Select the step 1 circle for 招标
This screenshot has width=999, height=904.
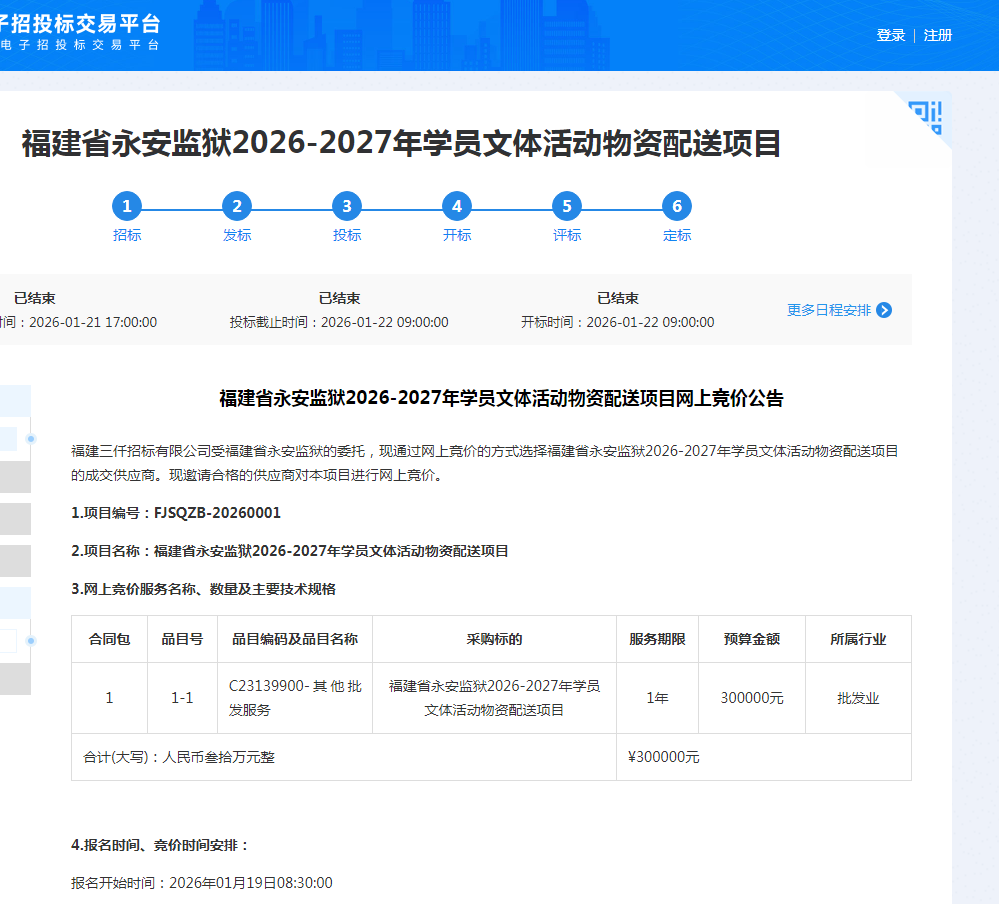(127, 207)
